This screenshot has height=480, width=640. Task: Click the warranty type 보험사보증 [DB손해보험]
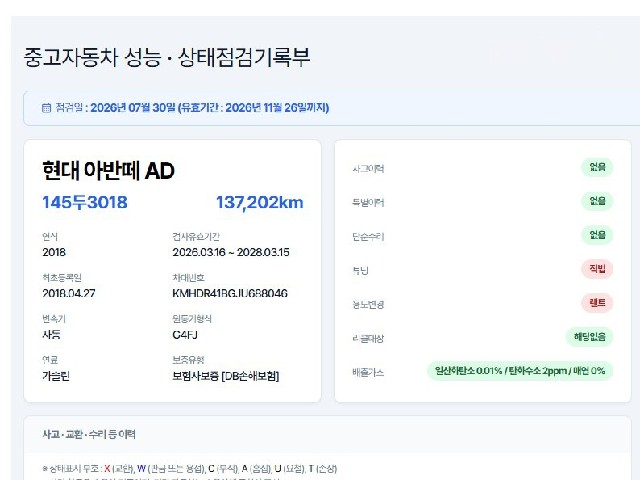226,376
